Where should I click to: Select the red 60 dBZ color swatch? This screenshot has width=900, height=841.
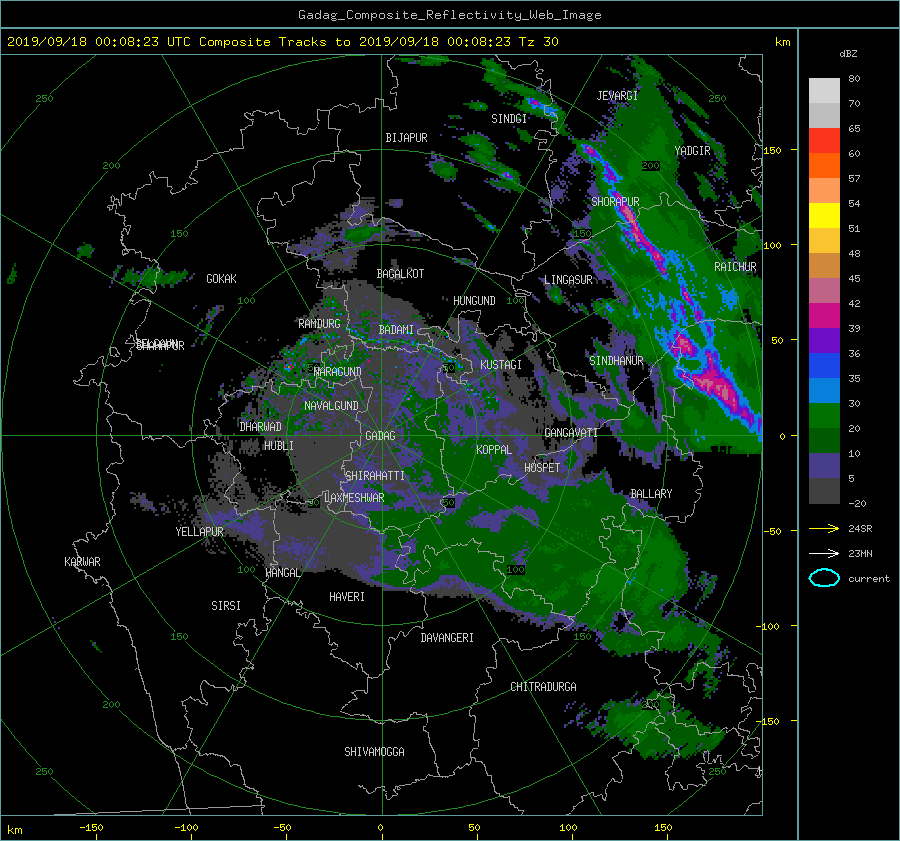click(824, 141)
